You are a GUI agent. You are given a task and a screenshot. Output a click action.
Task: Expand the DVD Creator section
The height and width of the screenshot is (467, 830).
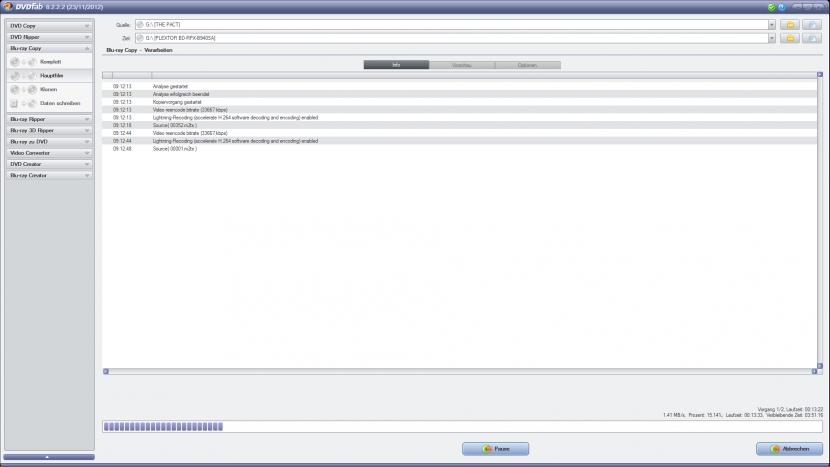point(50,164)
